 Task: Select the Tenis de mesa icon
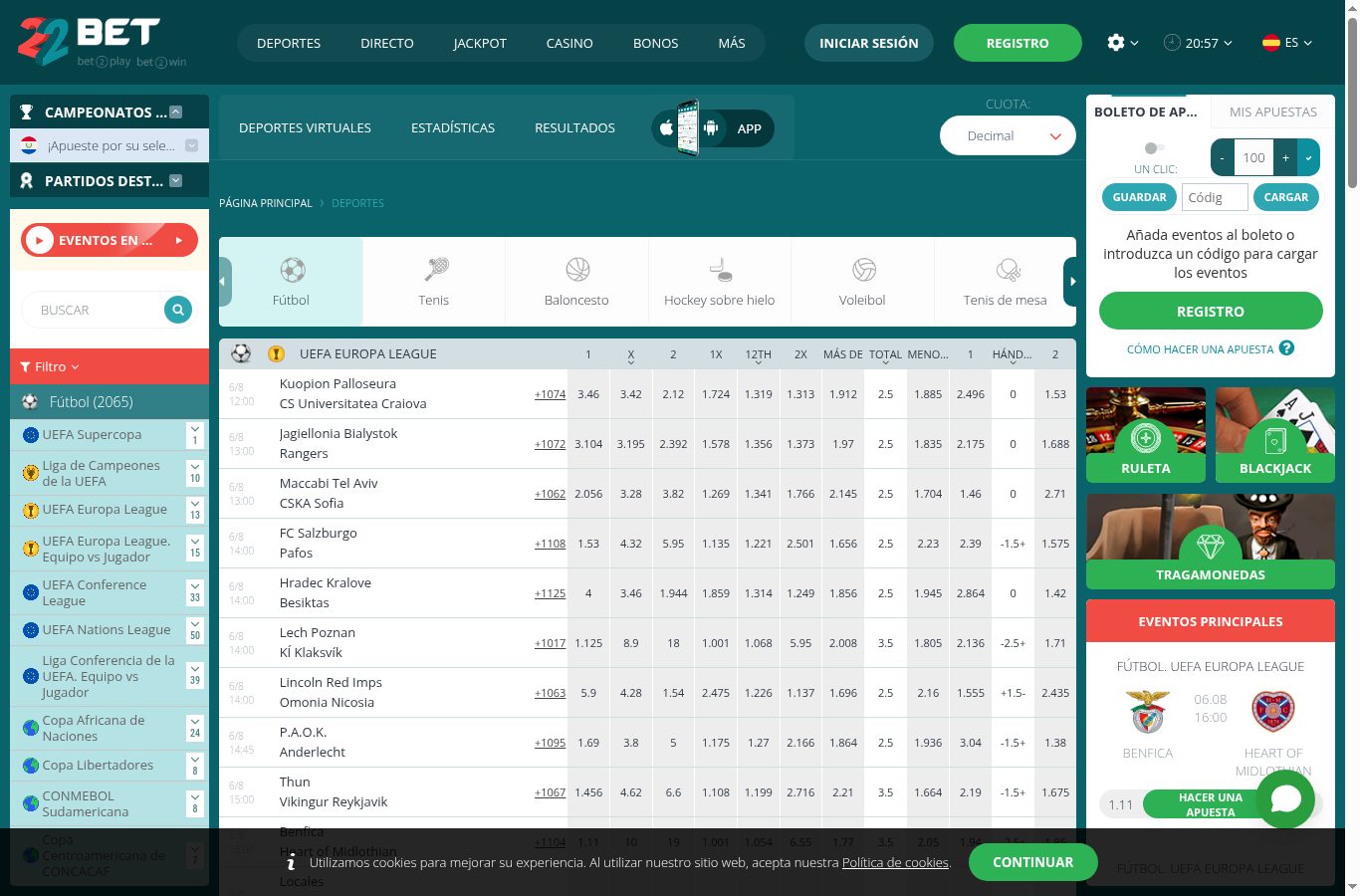1007,270
